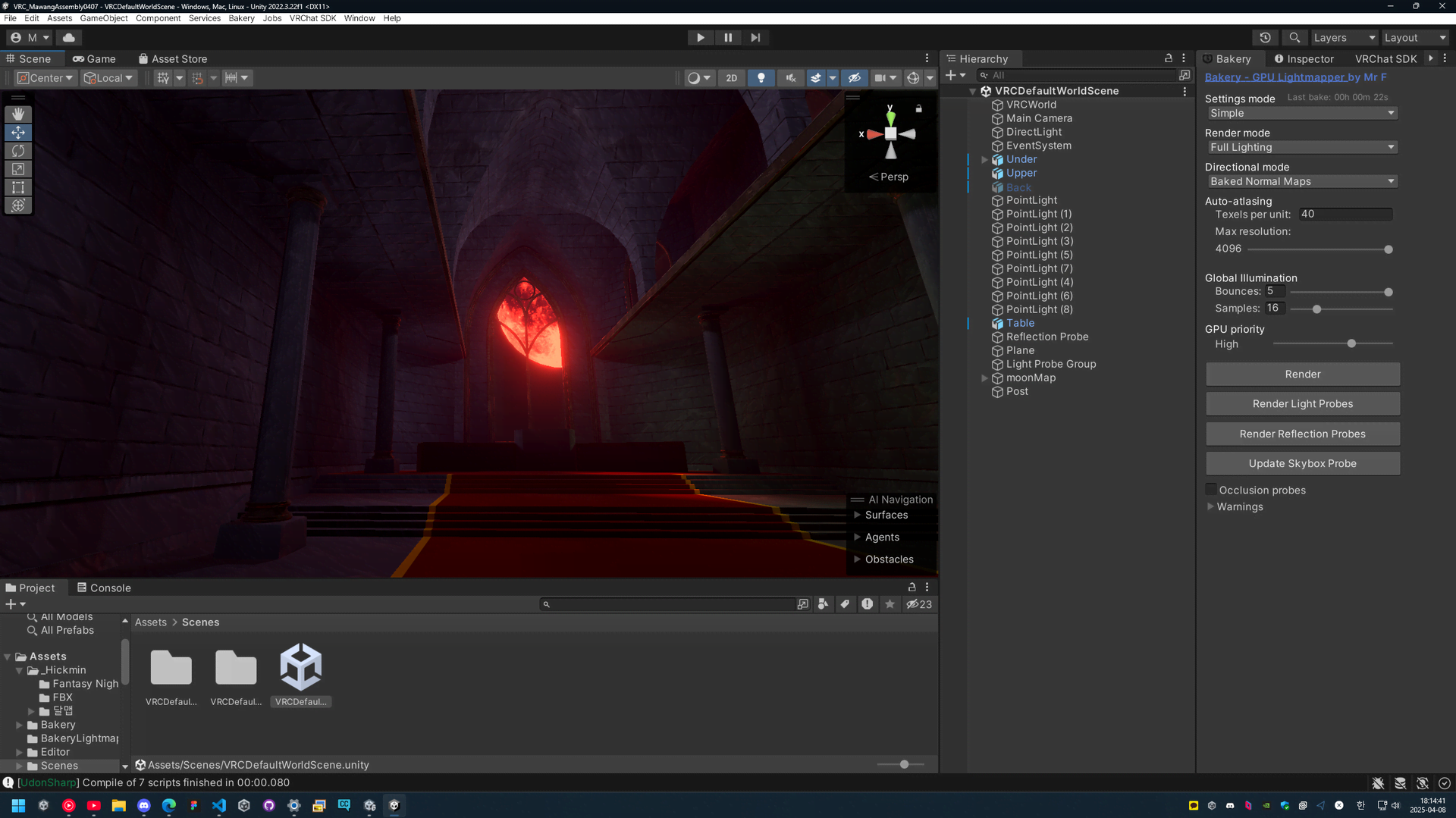Toggle the scene gizmo rotation lock
Screen dimensions: 1456x818
click(x=918, y=108)
